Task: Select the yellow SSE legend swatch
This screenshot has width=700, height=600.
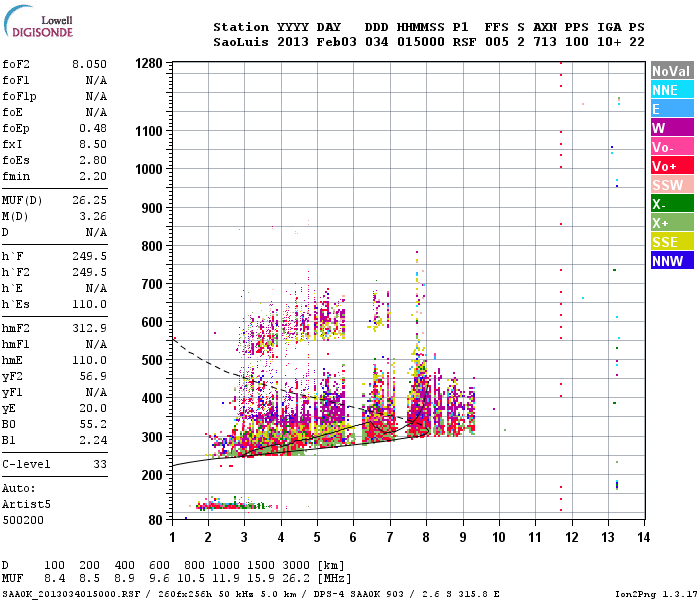Action: click(x=672, y=242)
